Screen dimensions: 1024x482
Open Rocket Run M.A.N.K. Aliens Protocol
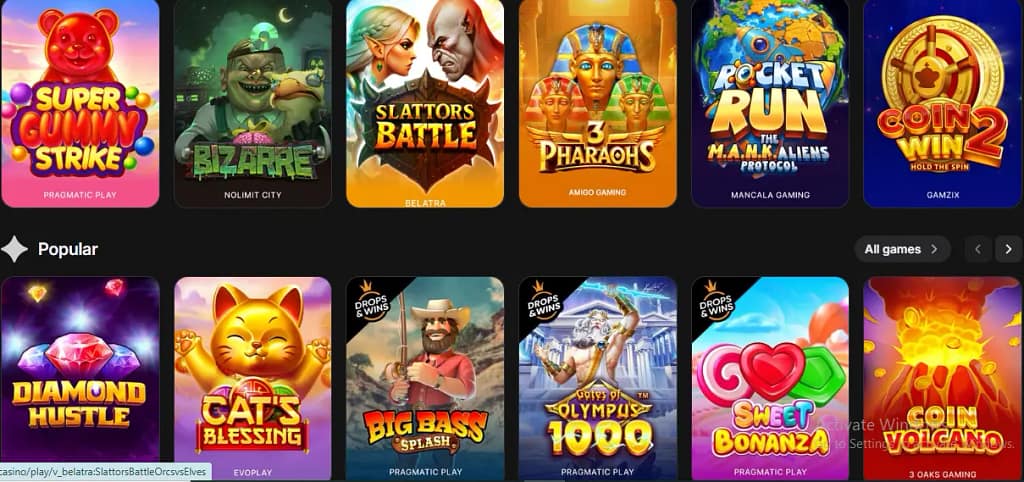tap(770, 103)
